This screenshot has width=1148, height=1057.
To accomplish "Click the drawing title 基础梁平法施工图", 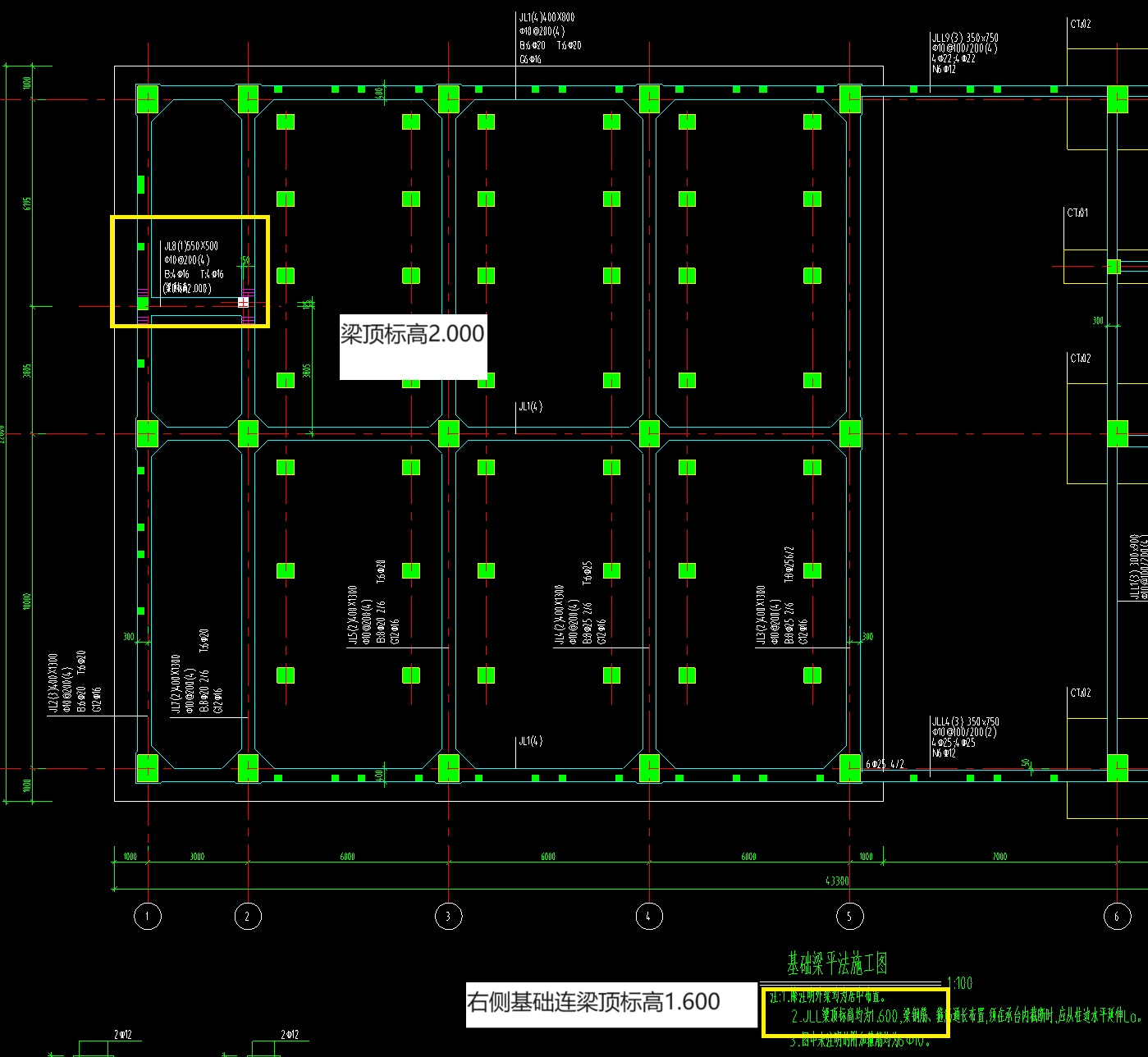I will (x=837, y=963).
